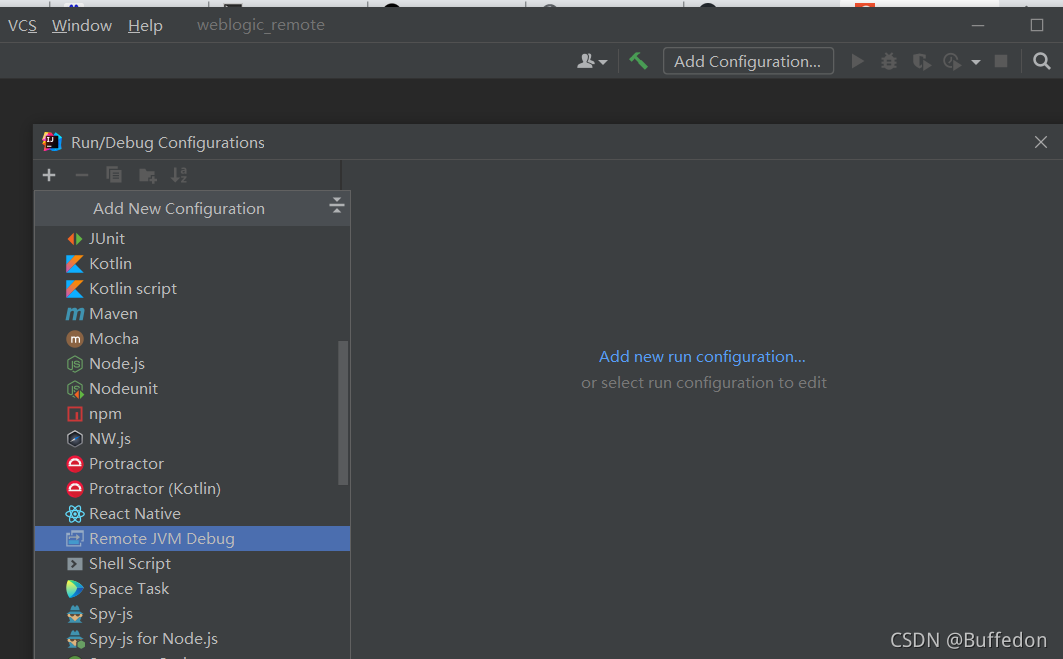Click the Debug bug icon
This screenshot has height=659, width=1063.
889,61
